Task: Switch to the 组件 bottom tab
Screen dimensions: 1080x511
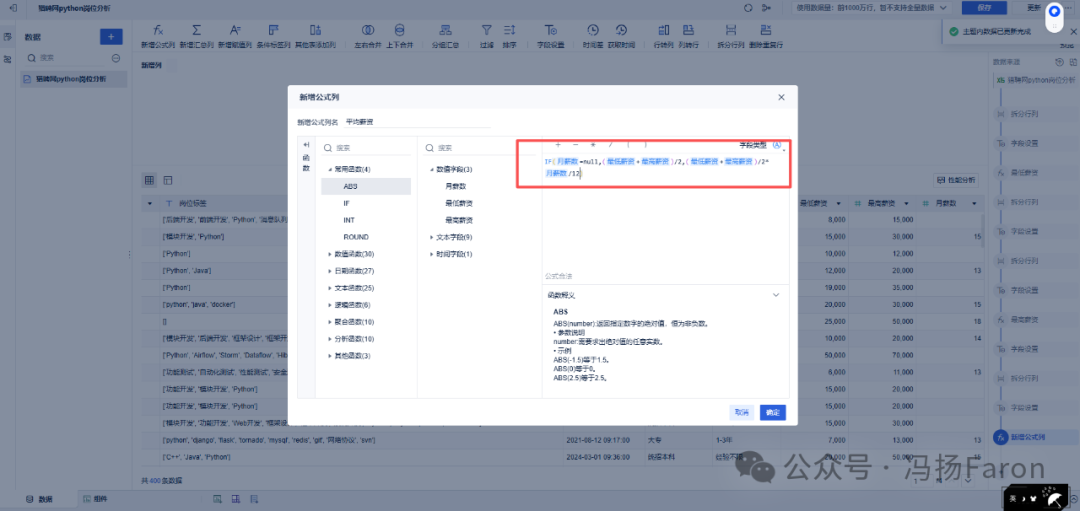Action: pos(94,499)
